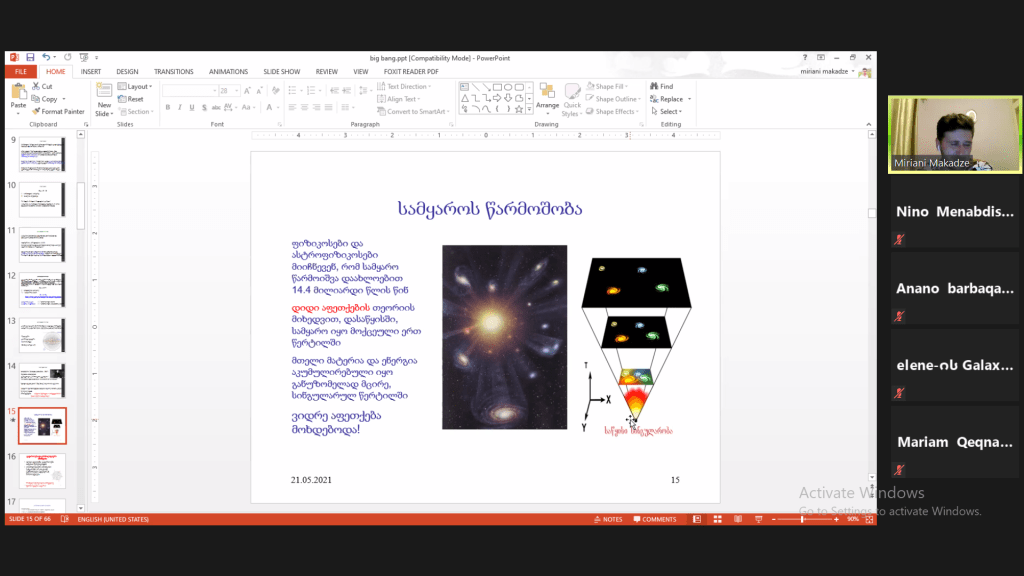Click the Save icon in quick access toolbar

click(x=30, y=58)
